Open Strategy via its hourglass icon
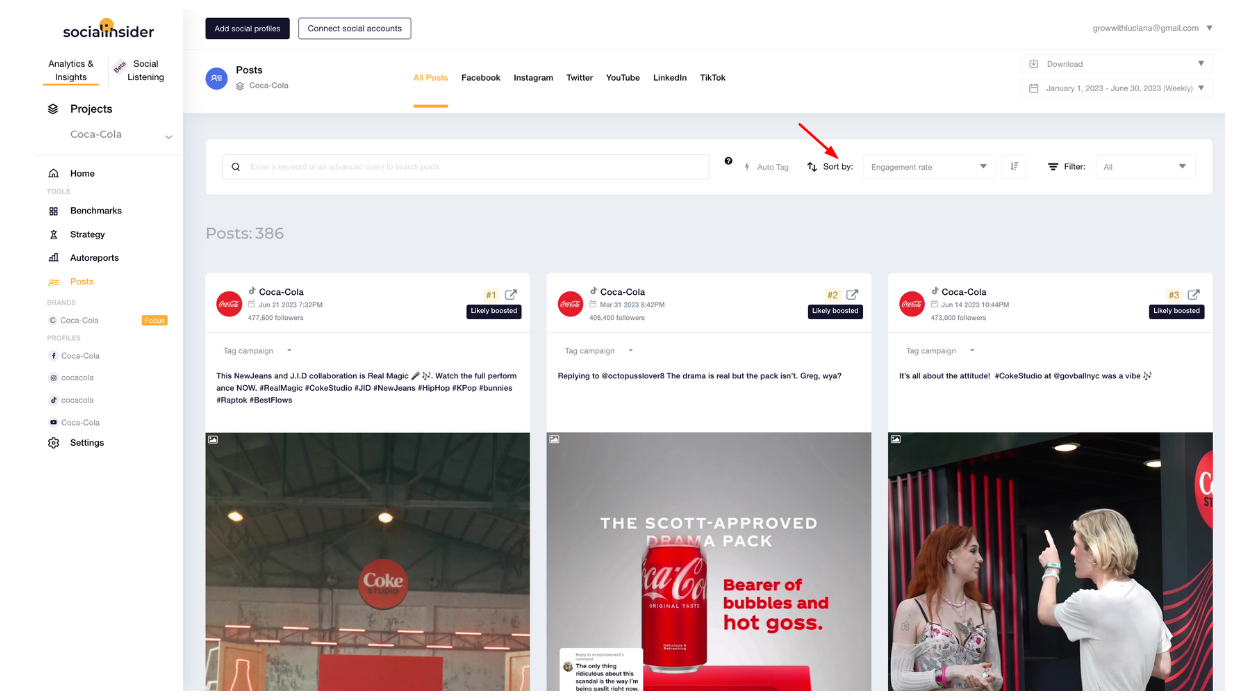 pos(54,234)
